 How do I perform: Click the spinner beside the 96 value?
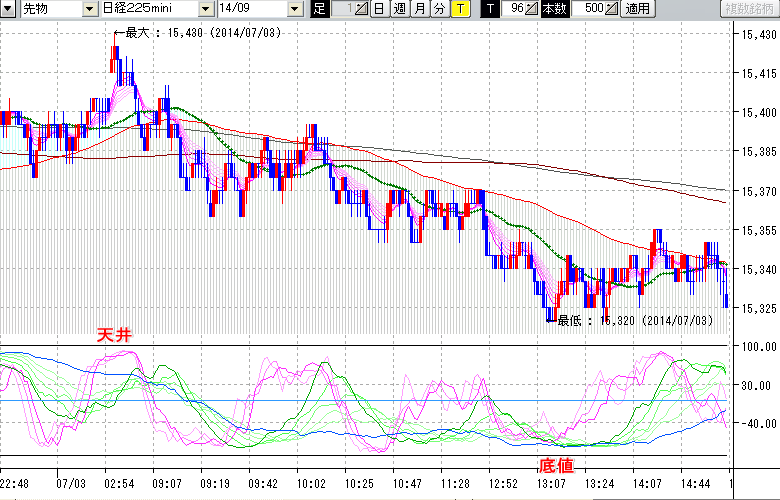pyautogui.click(x=533, y=9)
